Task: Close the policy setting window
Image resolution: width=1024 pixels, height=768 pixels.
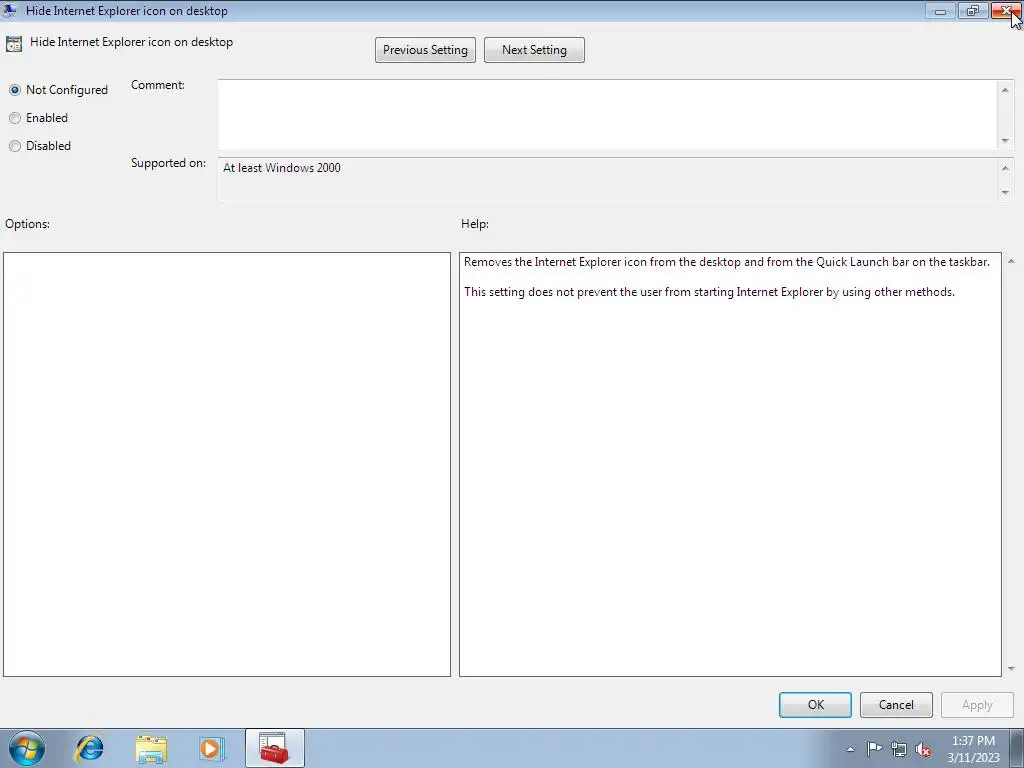Action: 1006,11
